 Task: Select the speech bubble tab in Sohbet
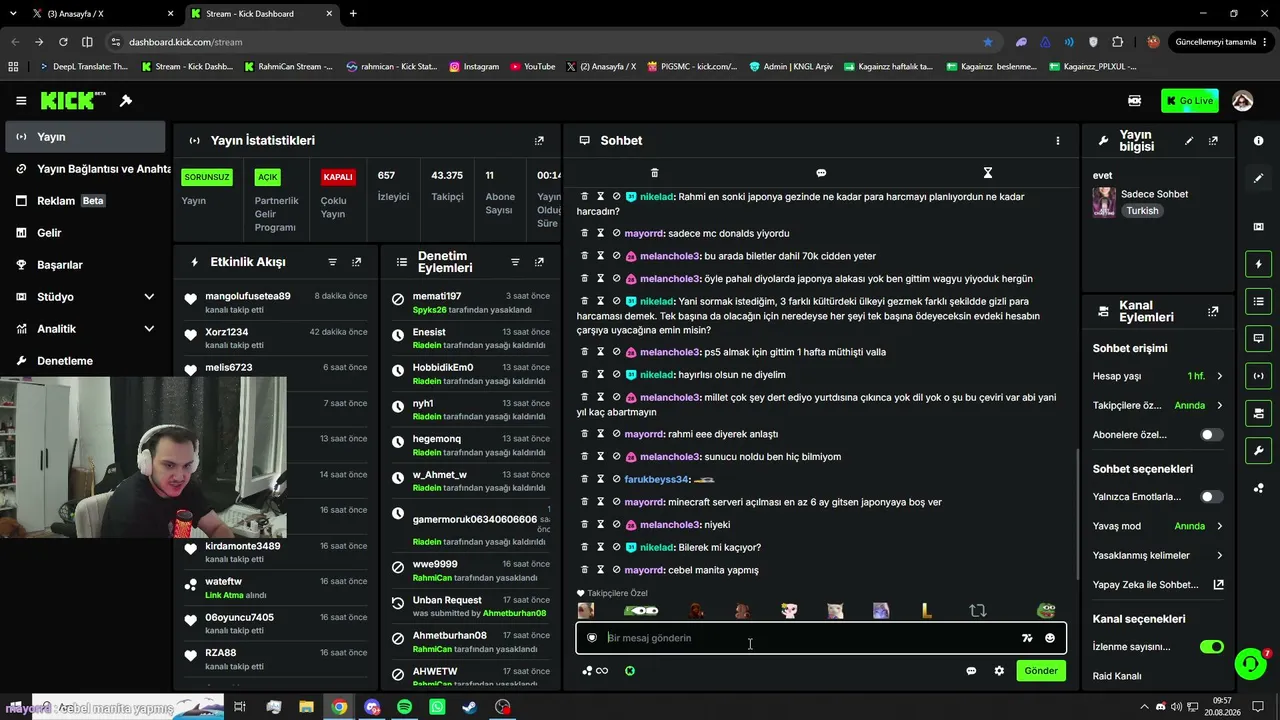click(821, 173)
